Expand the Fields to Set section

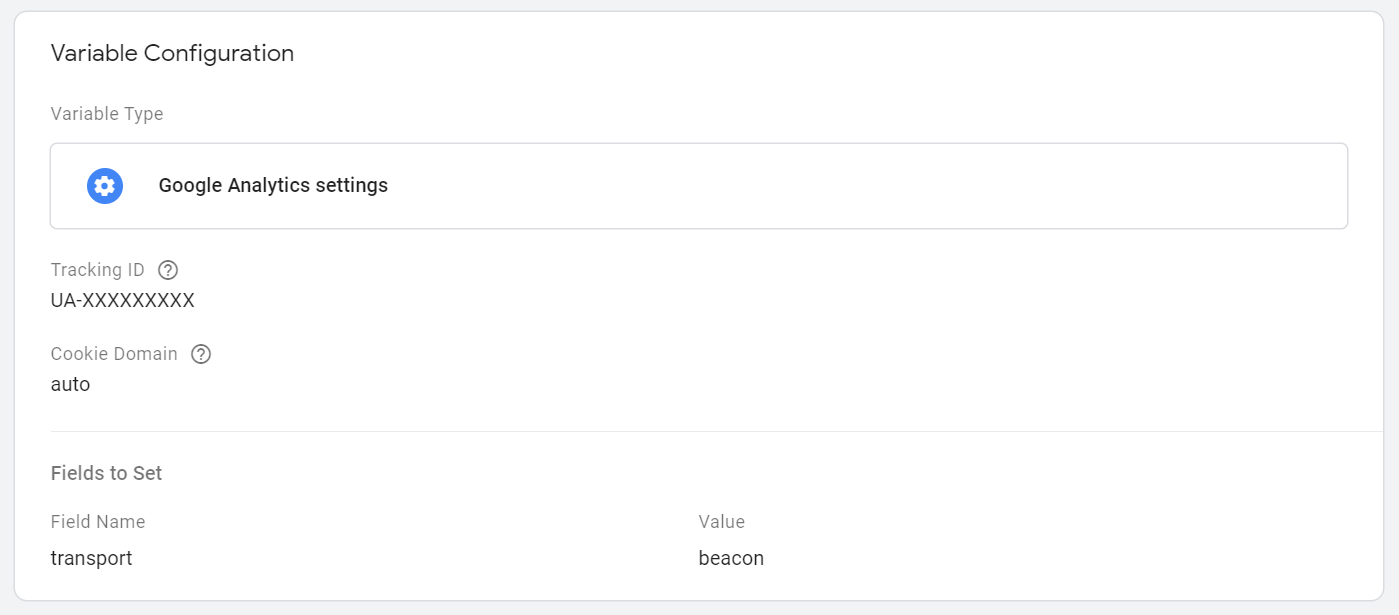coord(106,473)
